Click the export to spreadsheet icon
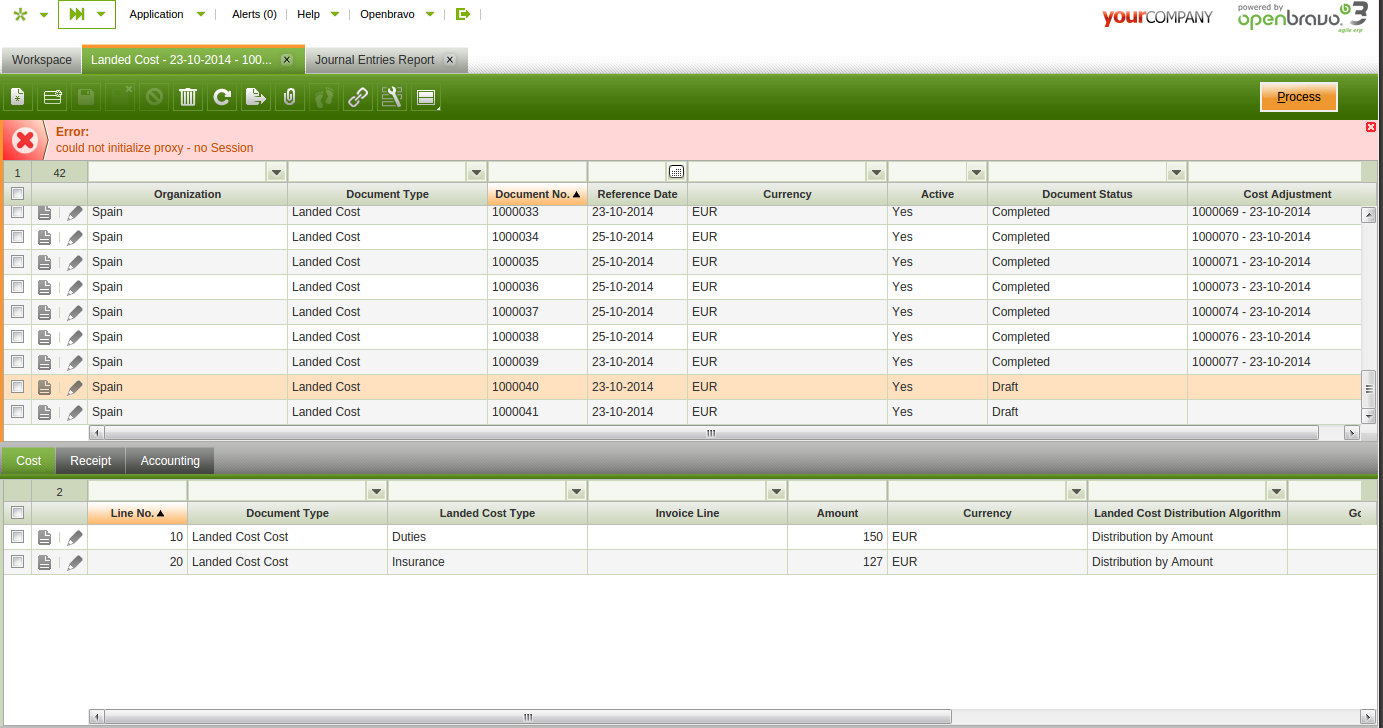The height and width of the screenshot is (728, 1383). (x=256, y=97)
